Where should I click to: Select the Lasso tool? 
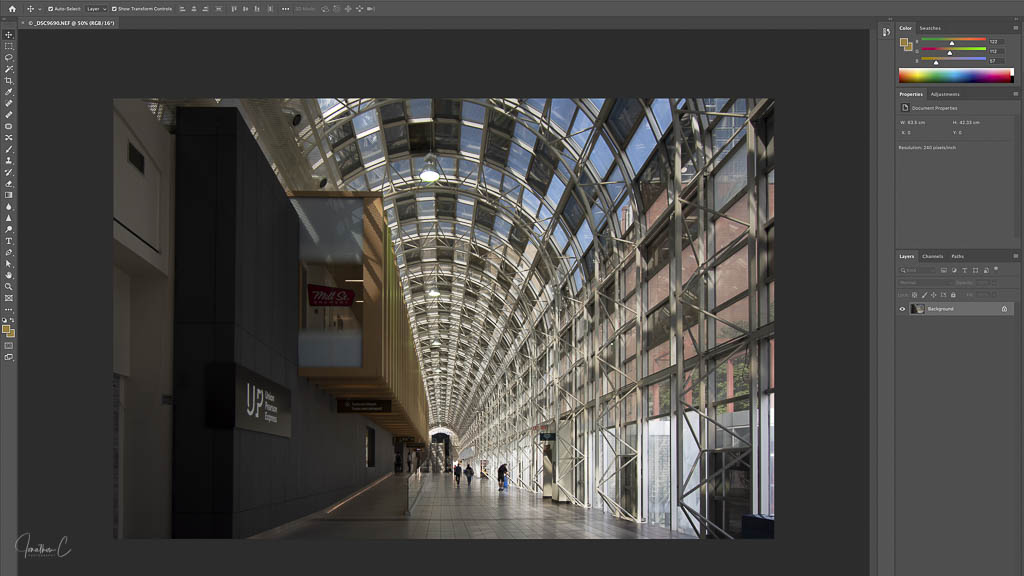[x=9, y=58]
